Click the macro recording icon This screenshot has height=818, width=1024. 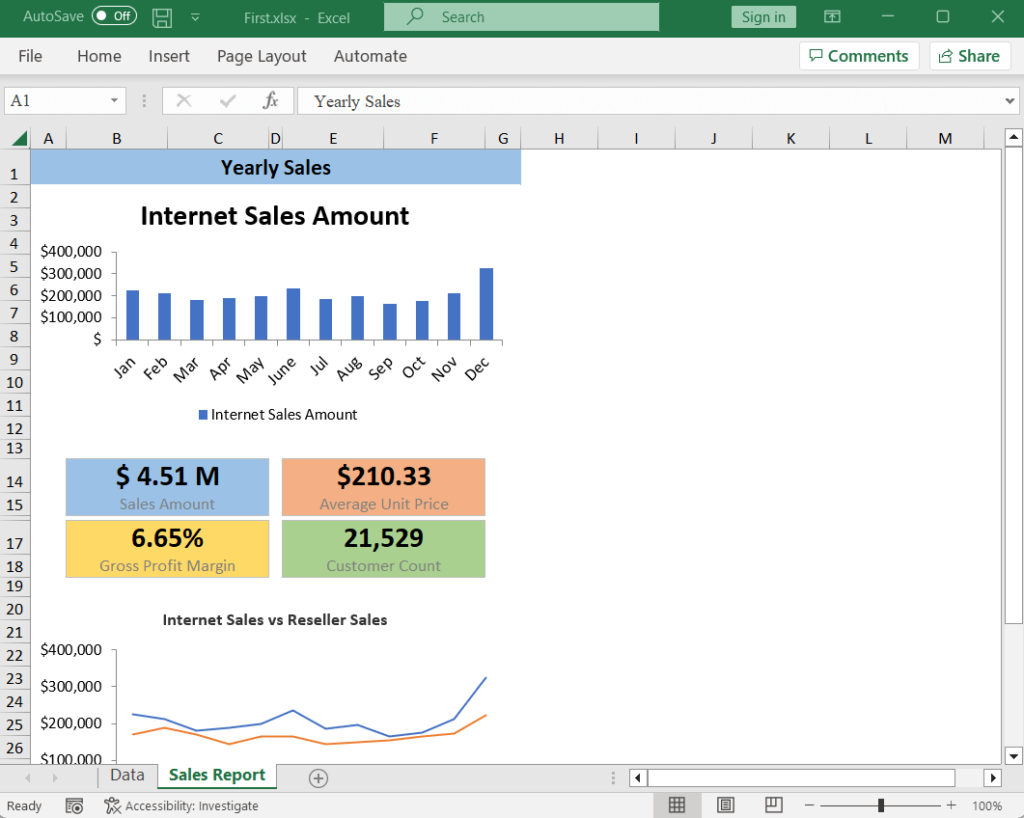click(x=74, y=806)
